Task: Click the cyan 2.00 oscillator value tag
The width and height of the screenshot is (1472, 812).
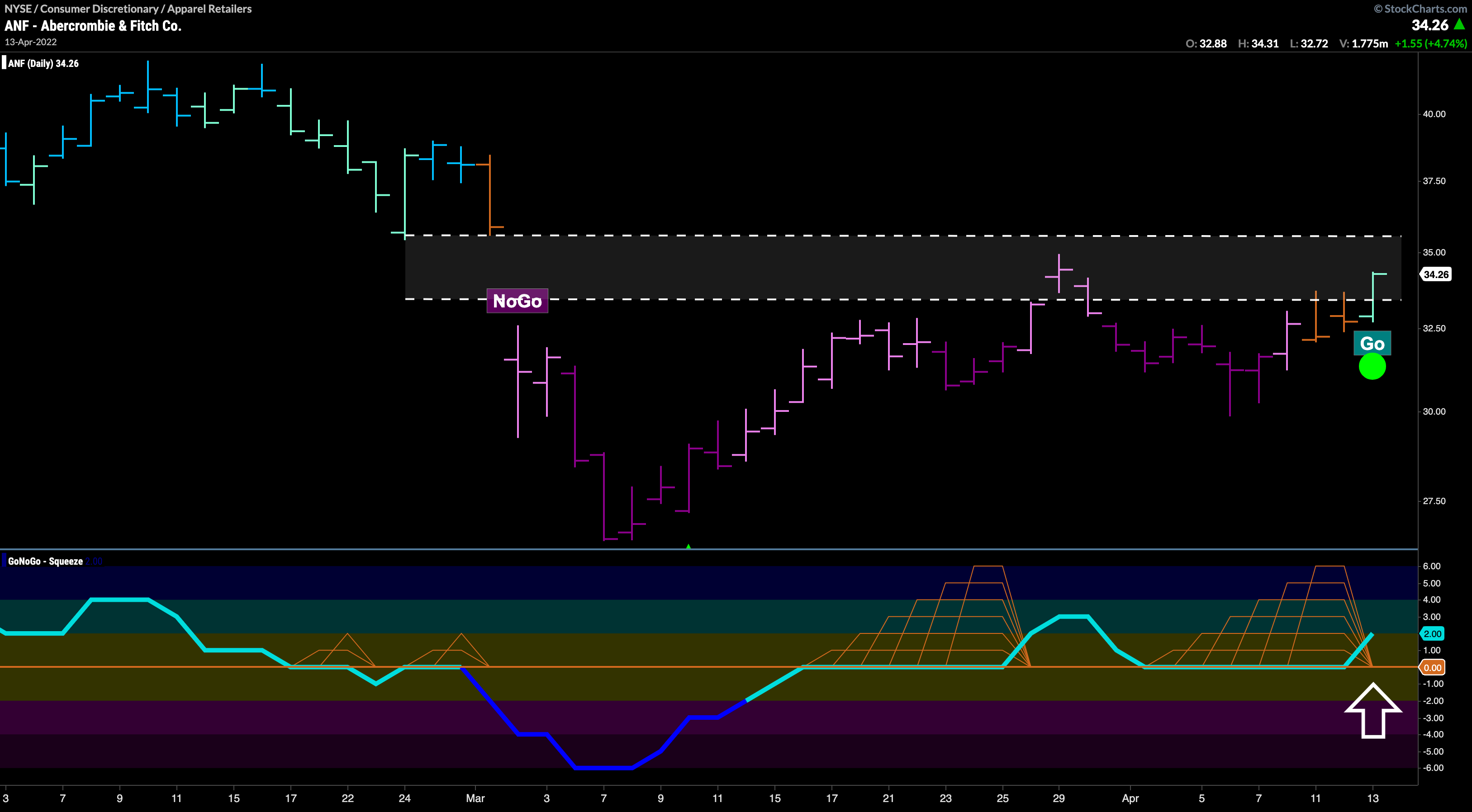Action: (x=1432, y=634)
